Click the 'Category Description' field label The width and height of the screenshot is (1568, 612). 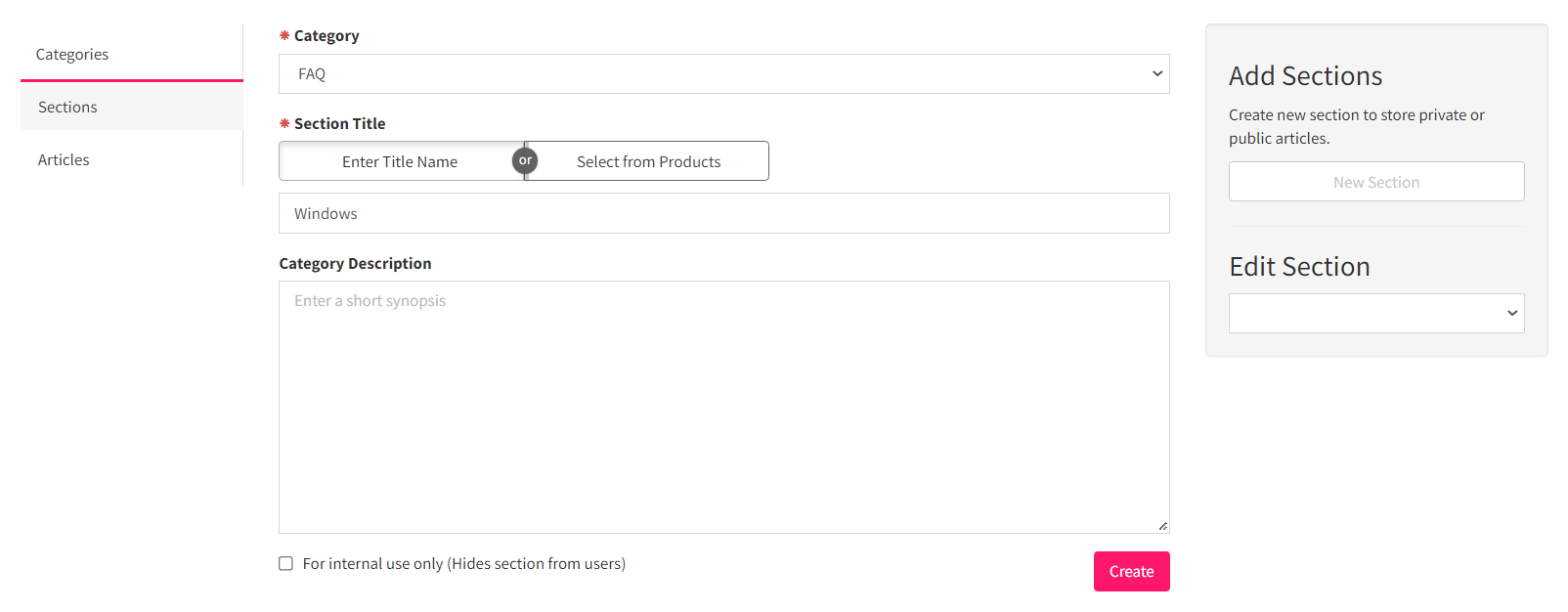click(355, 264)
